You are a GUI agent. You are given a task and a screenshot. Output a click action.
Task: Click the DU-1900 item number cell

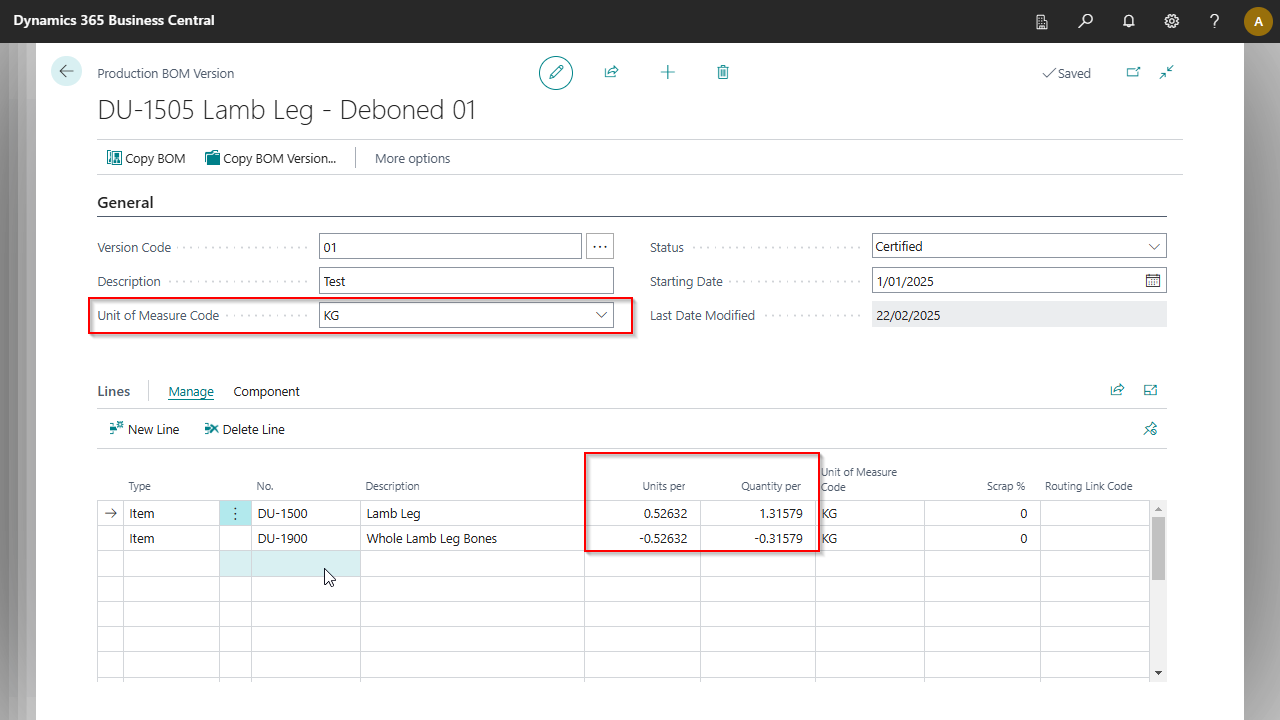[305, 538]
